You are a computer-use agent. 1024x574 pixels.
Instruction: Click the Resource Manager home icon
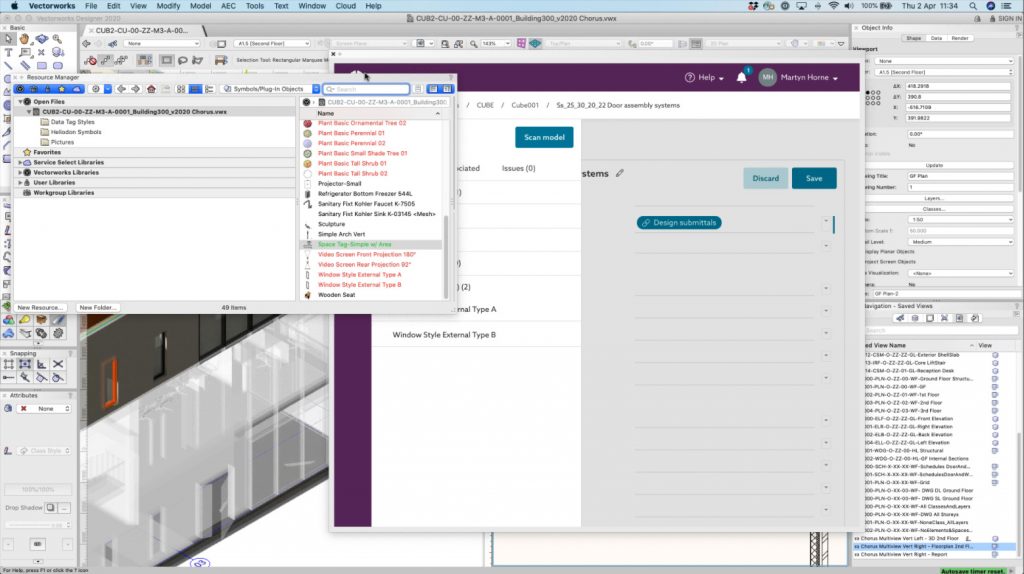[151, 89]
